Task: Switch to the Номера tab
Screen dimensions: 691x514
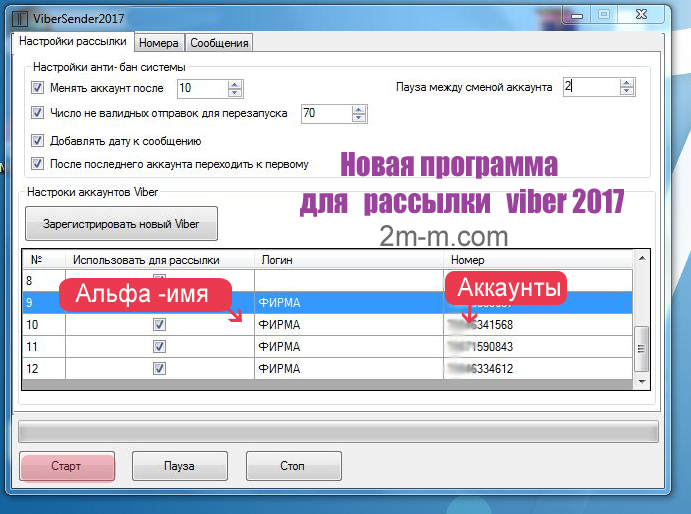Action: [x=159, y=43]
